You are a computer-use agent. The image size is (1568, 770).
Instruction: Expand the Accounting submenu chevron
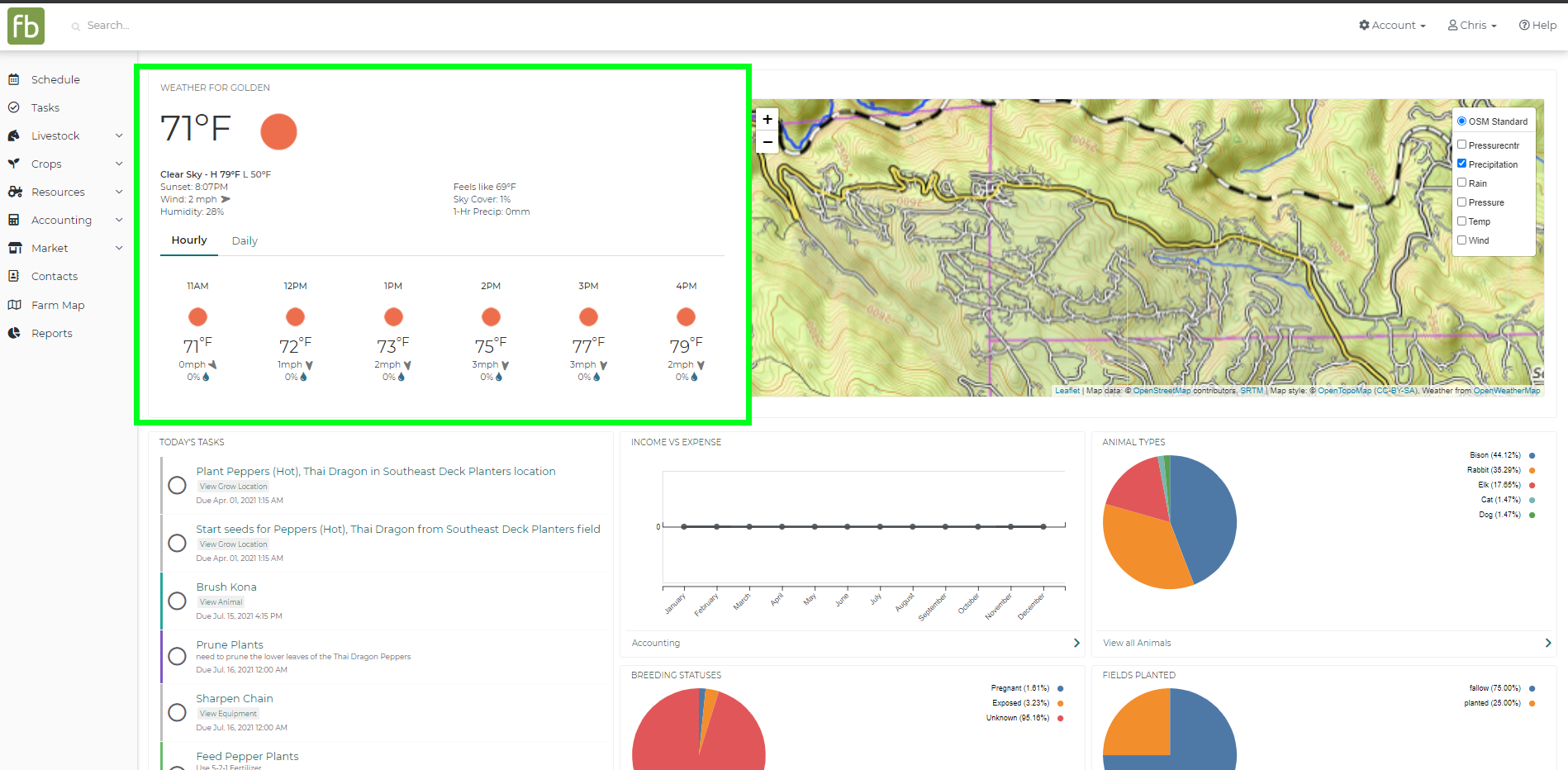pos(119,220)
